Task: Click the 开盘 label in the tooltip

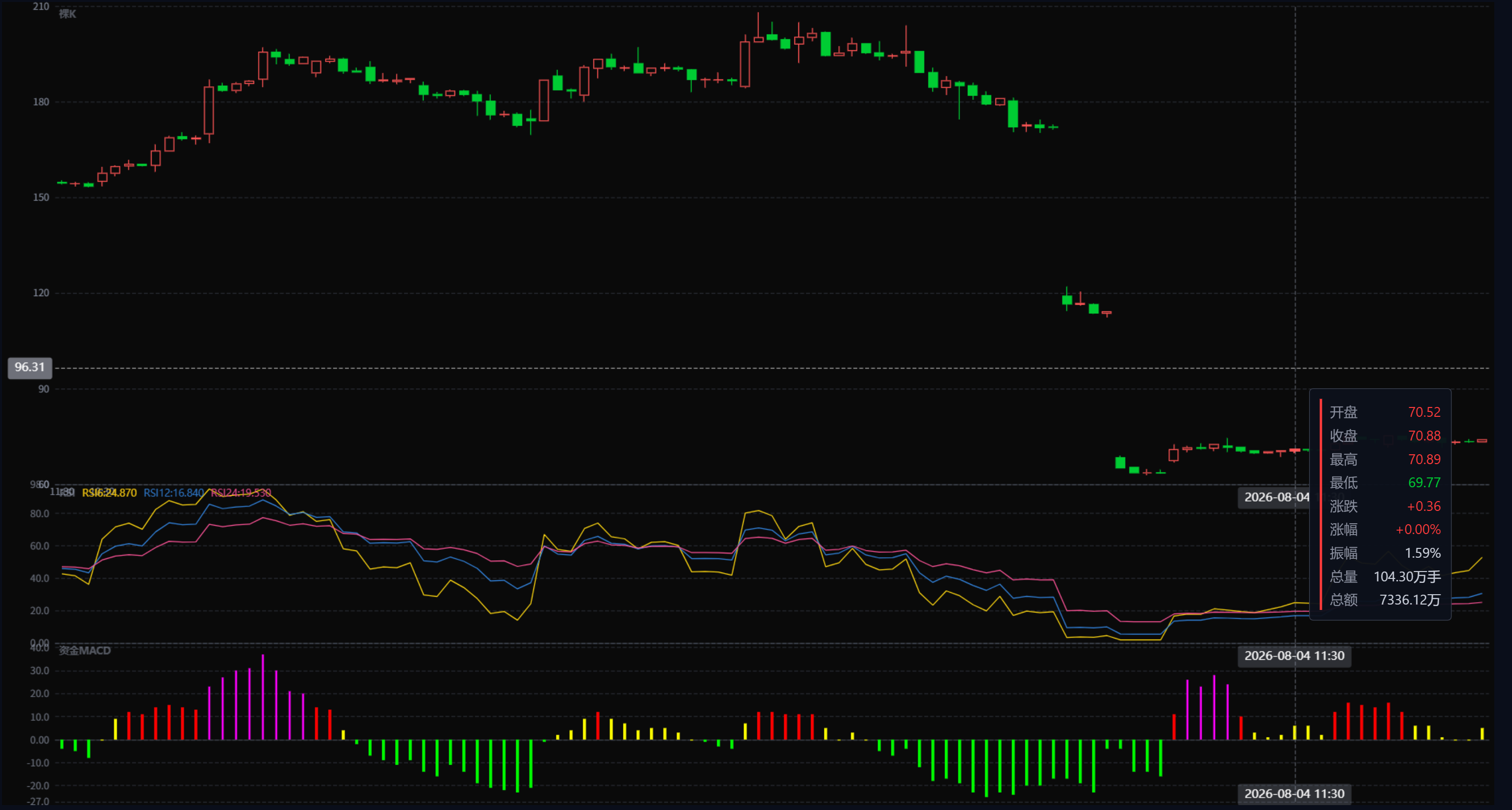Action: (x=1344, y=412)
